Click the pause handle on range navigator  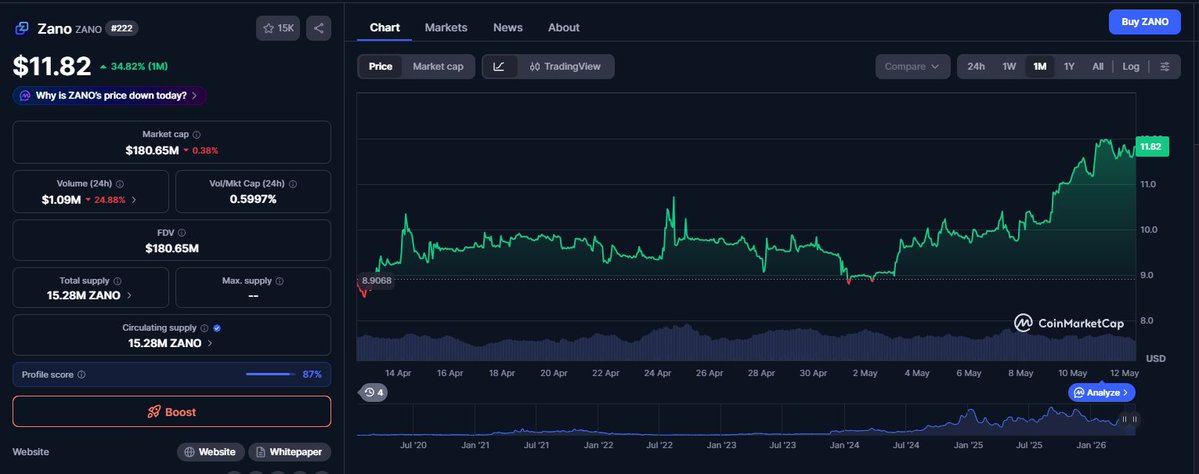(x=1129, y=419)
